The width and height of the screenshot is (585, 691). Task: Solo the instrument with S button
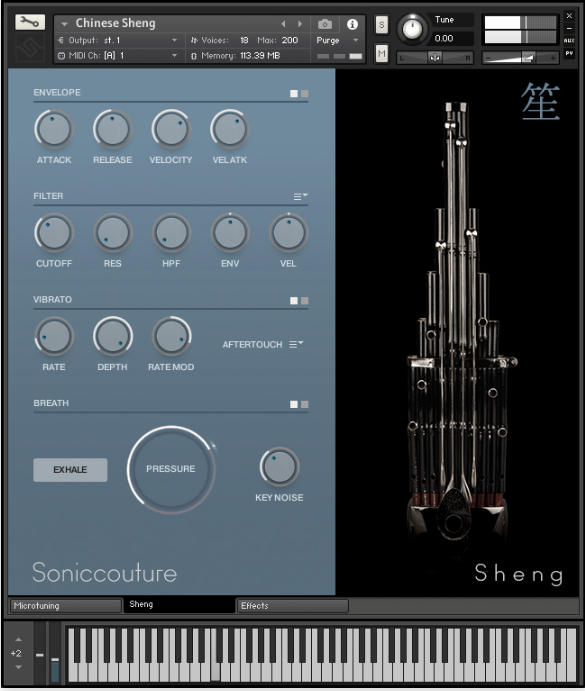[382, 25]
